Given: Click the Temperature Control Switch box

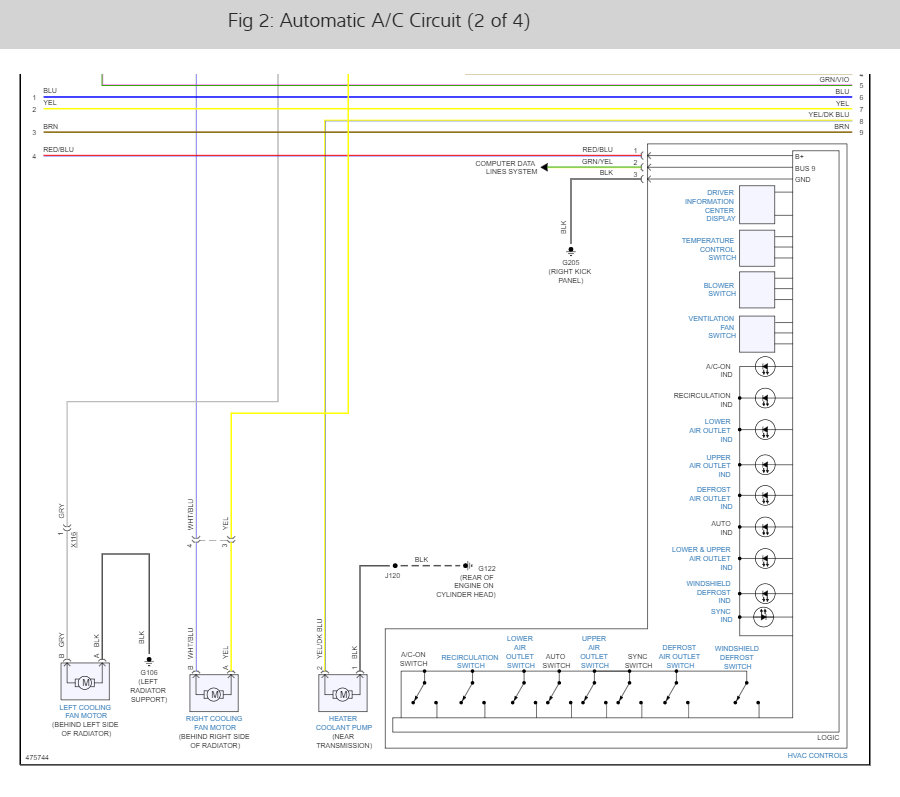Looking at the screenshot, I should tap(757, 248).
